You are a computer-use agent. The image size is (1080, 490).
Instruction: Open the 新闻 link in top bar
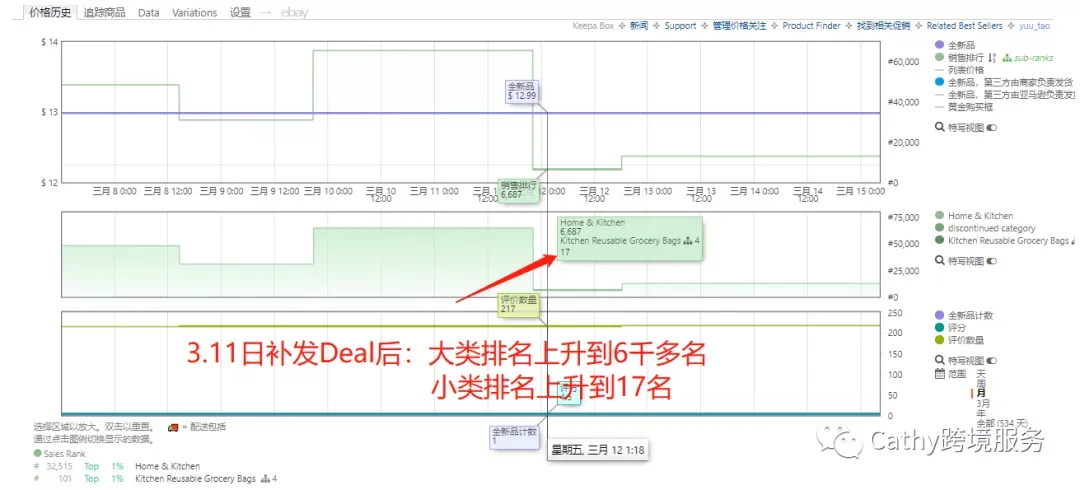pyautogui.click(x=638, y=25)
